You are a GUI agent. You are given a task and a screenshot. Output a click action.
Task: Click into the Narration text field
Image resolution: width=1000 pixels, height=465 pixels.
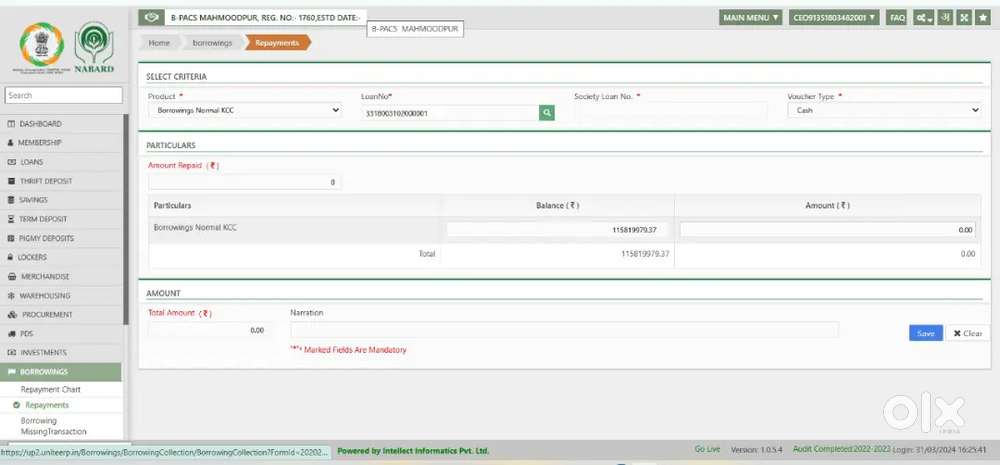(564, 330)
